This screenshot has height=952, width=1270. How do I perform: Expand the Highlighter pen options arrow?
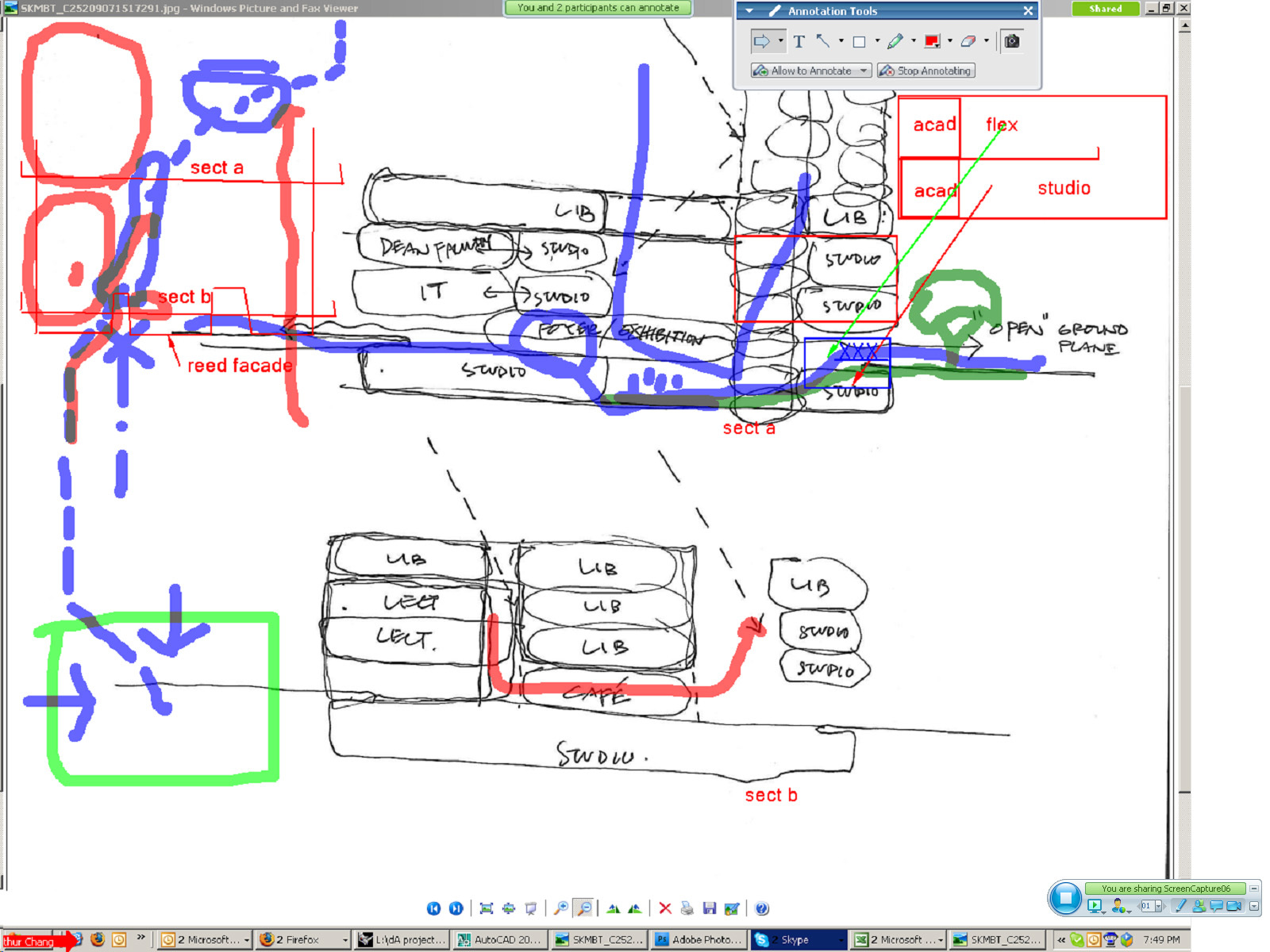coord(914,41)
